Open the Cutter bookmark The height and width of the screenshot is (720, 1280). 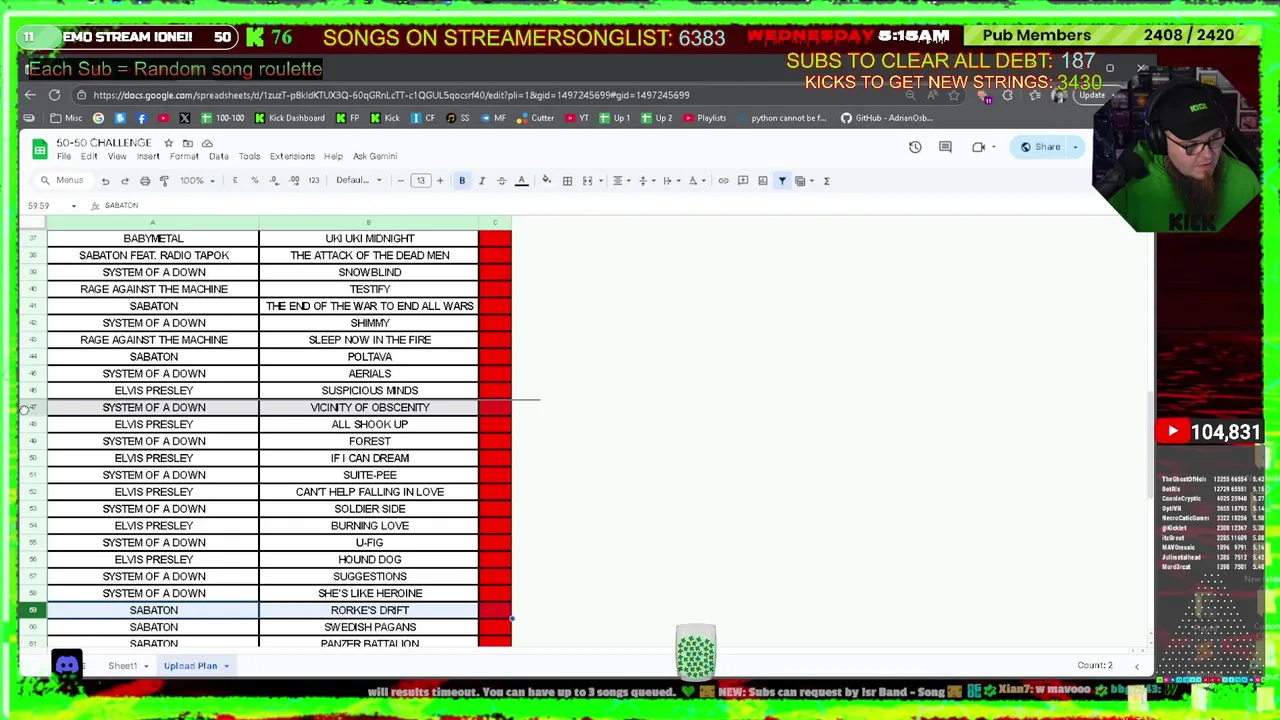(x=535, y=118)
